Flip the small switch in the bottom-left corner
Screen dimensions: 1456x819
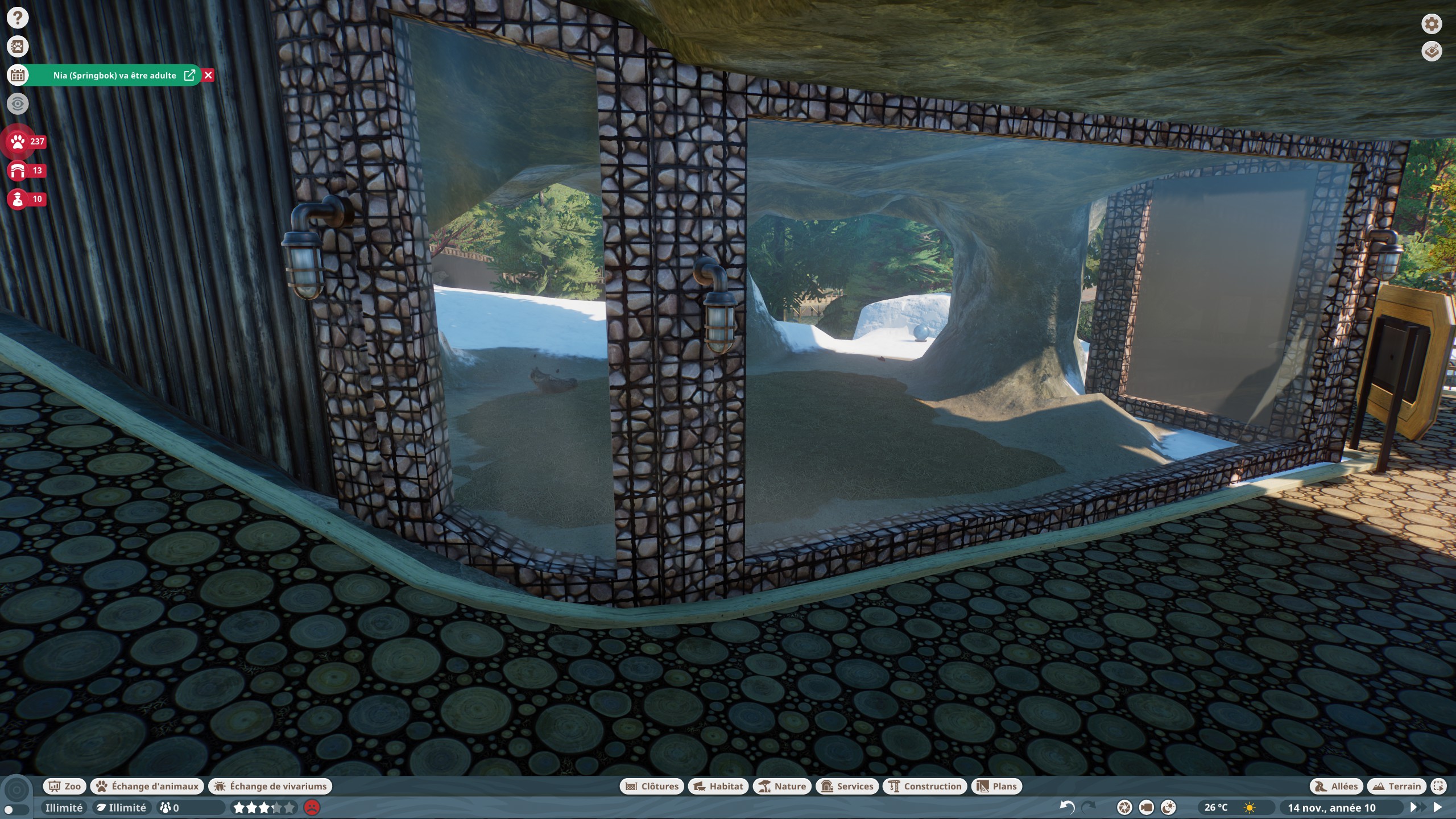click(x=16, y=809)
